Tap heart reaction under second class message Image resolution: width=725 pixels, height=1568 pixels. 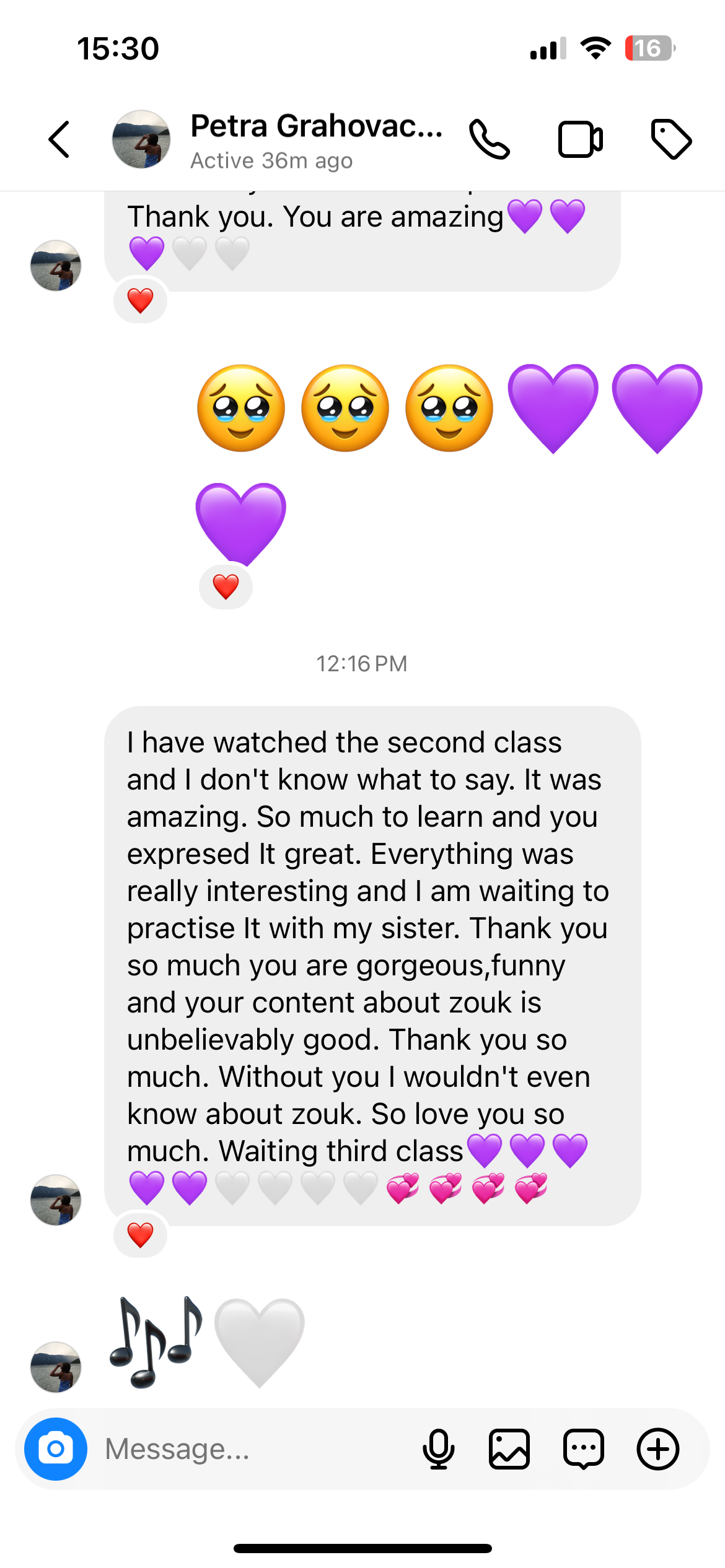click(x=140, y=1235)
